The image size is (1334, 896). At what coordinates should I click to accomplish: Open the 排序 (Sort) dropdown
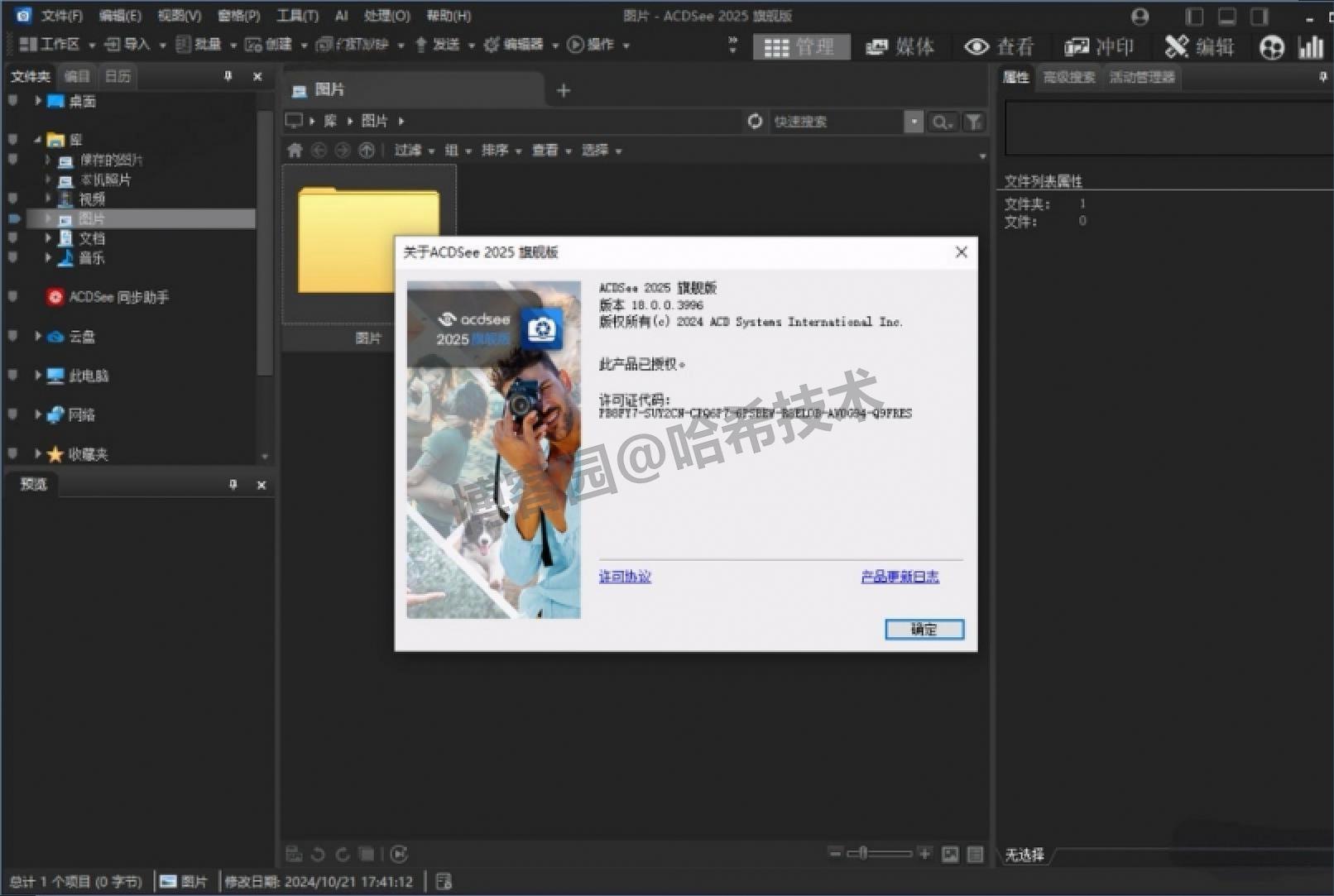click(497, 150)
